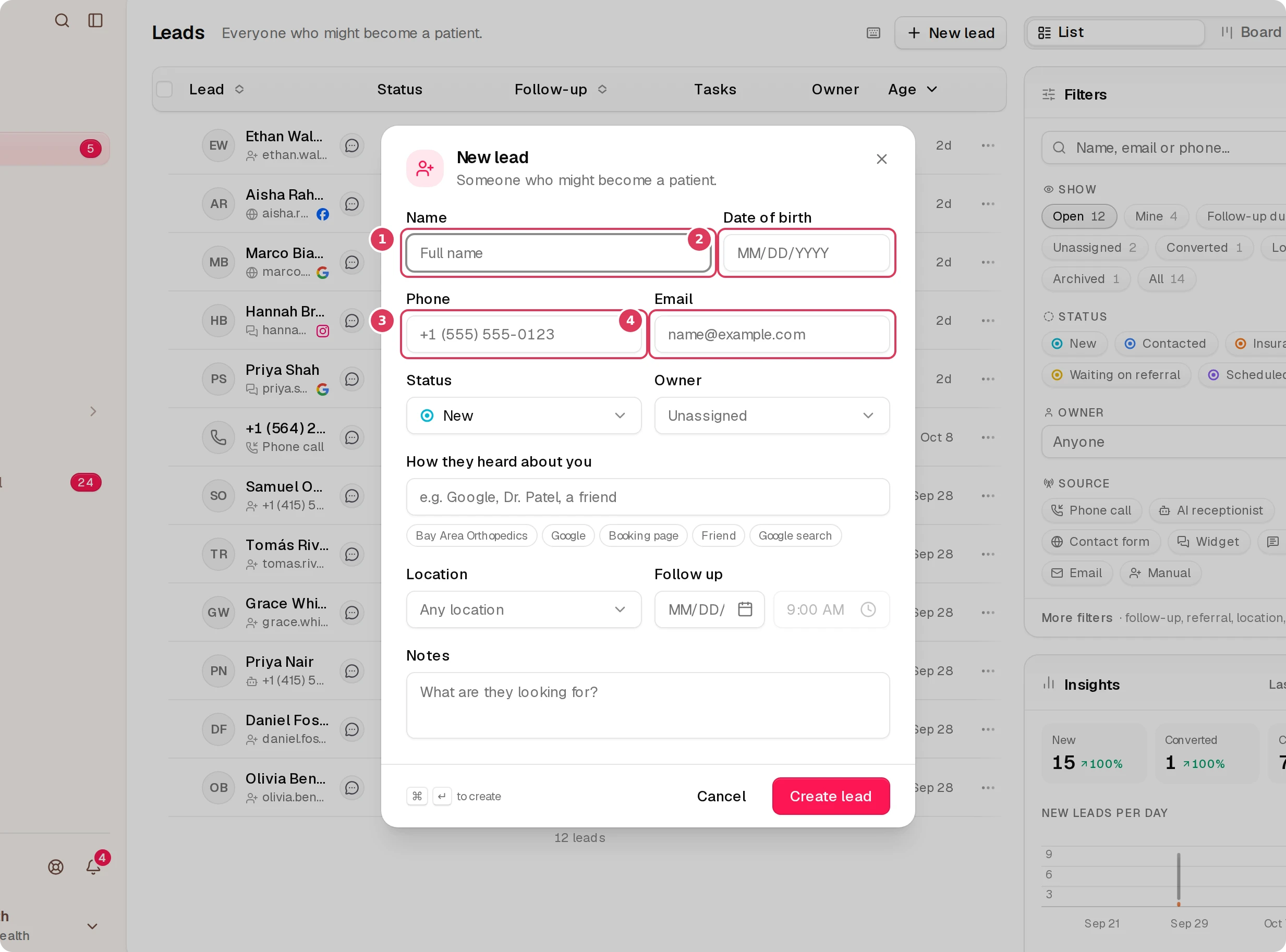Toggle the sidebar panel icon
The height and width of the screenshot is (952, 1286).
click(95, 21)
